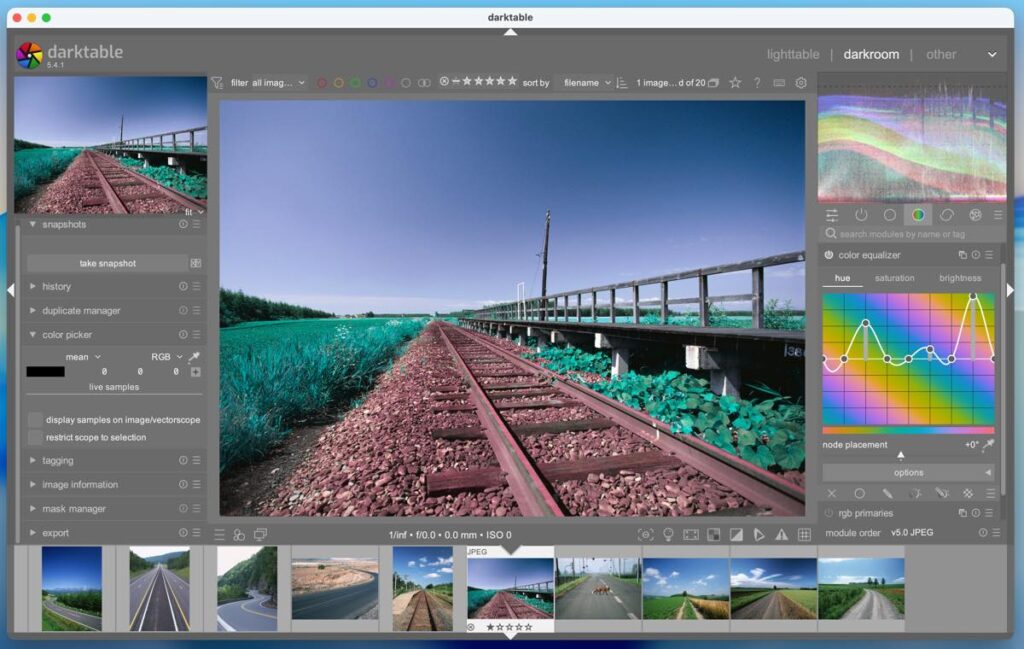Select the color module group icon
Viewport: 1024px width, 649px height.
918,215
